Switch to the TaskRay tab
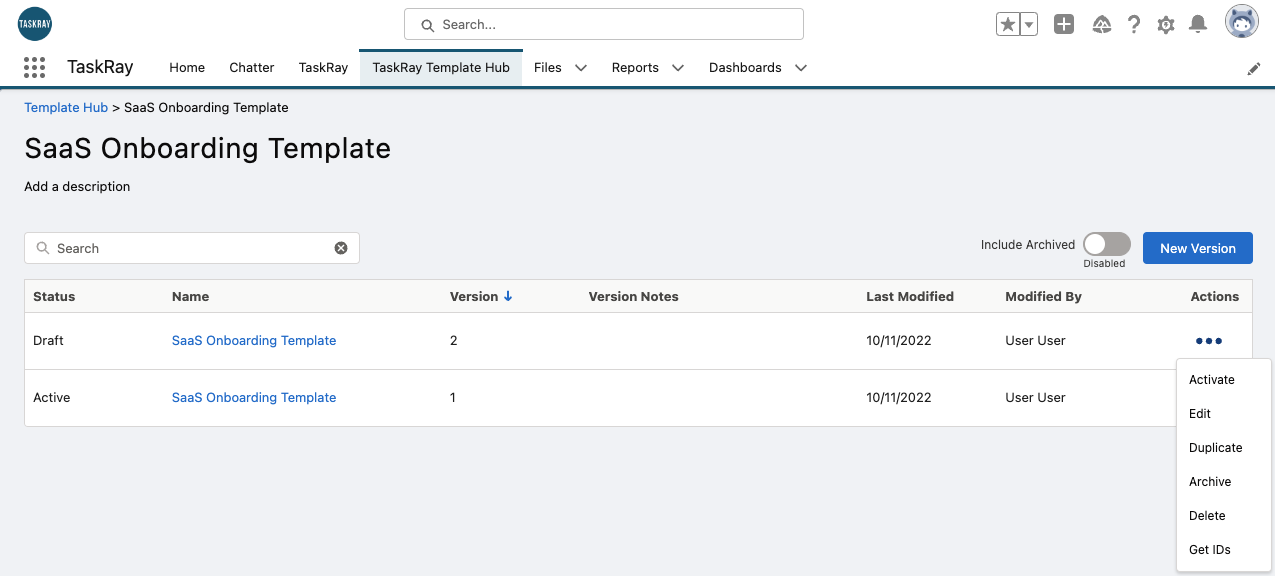Screen dimensions: 1275x576 tap(323, 68)
